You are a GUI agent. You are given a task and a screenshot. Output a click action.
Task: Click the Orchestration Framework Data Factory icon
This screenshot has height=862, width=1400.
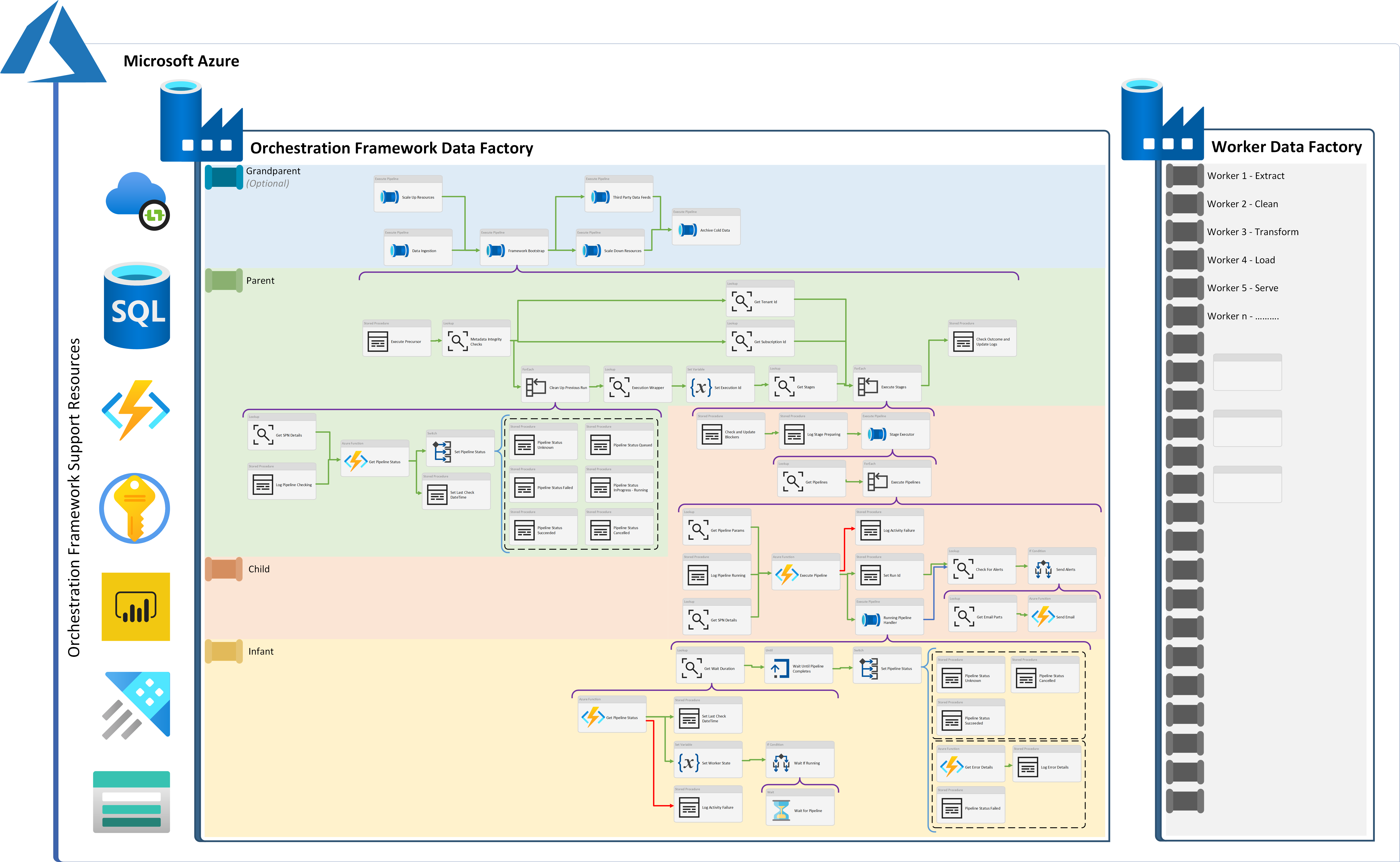201,120
